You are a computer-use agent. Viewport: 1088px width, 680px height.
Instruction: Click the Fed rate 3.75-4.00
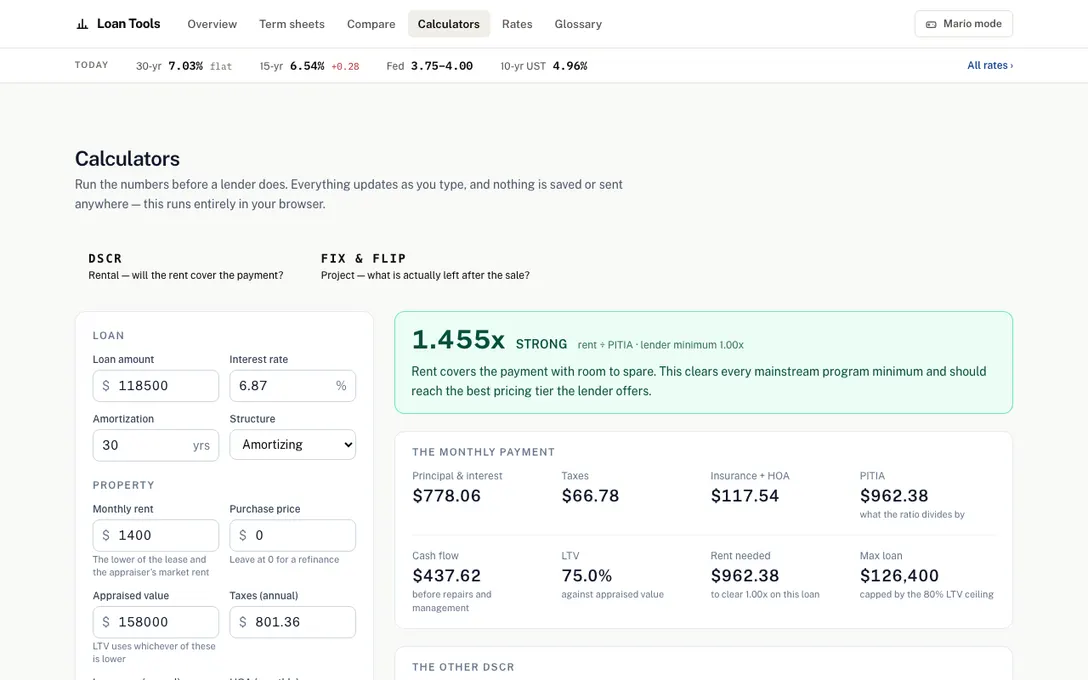pyautogui.click(x=441, y=66)
